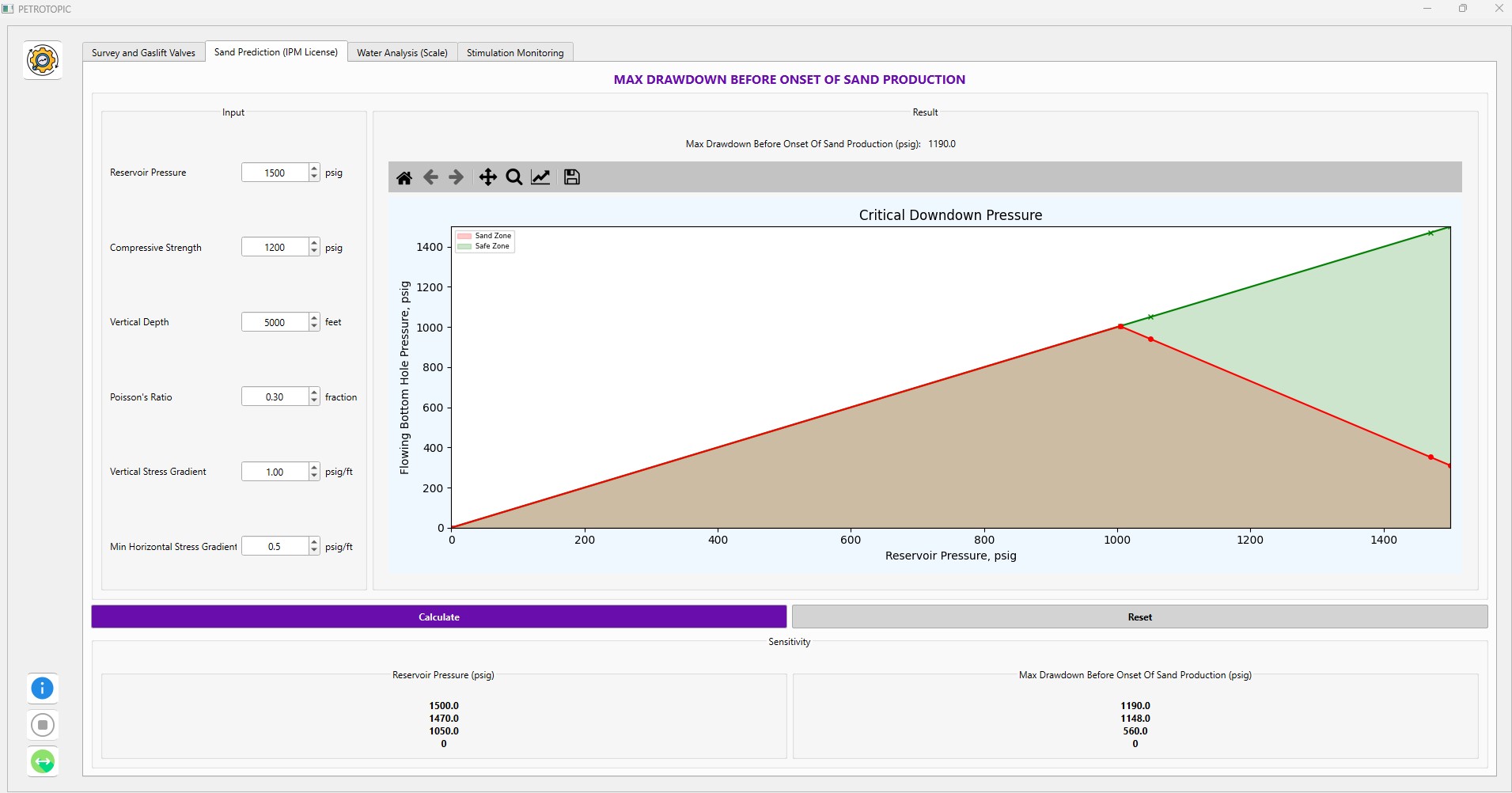
Task: Click the Poisson's Ratio input field
Action: click(275, 397)
